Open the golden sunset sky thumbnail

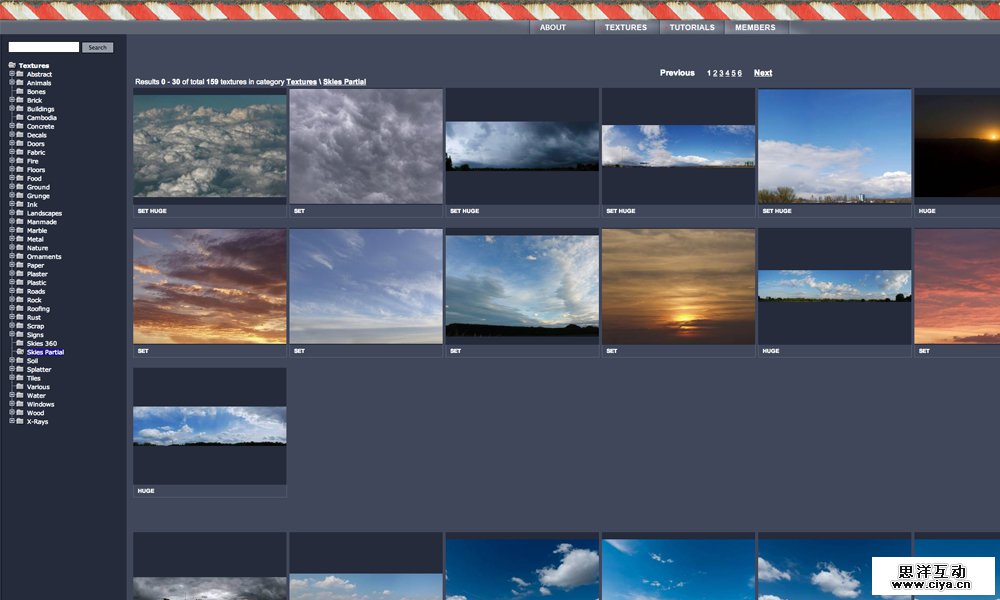pyautogui.click(x=678, y=287)
